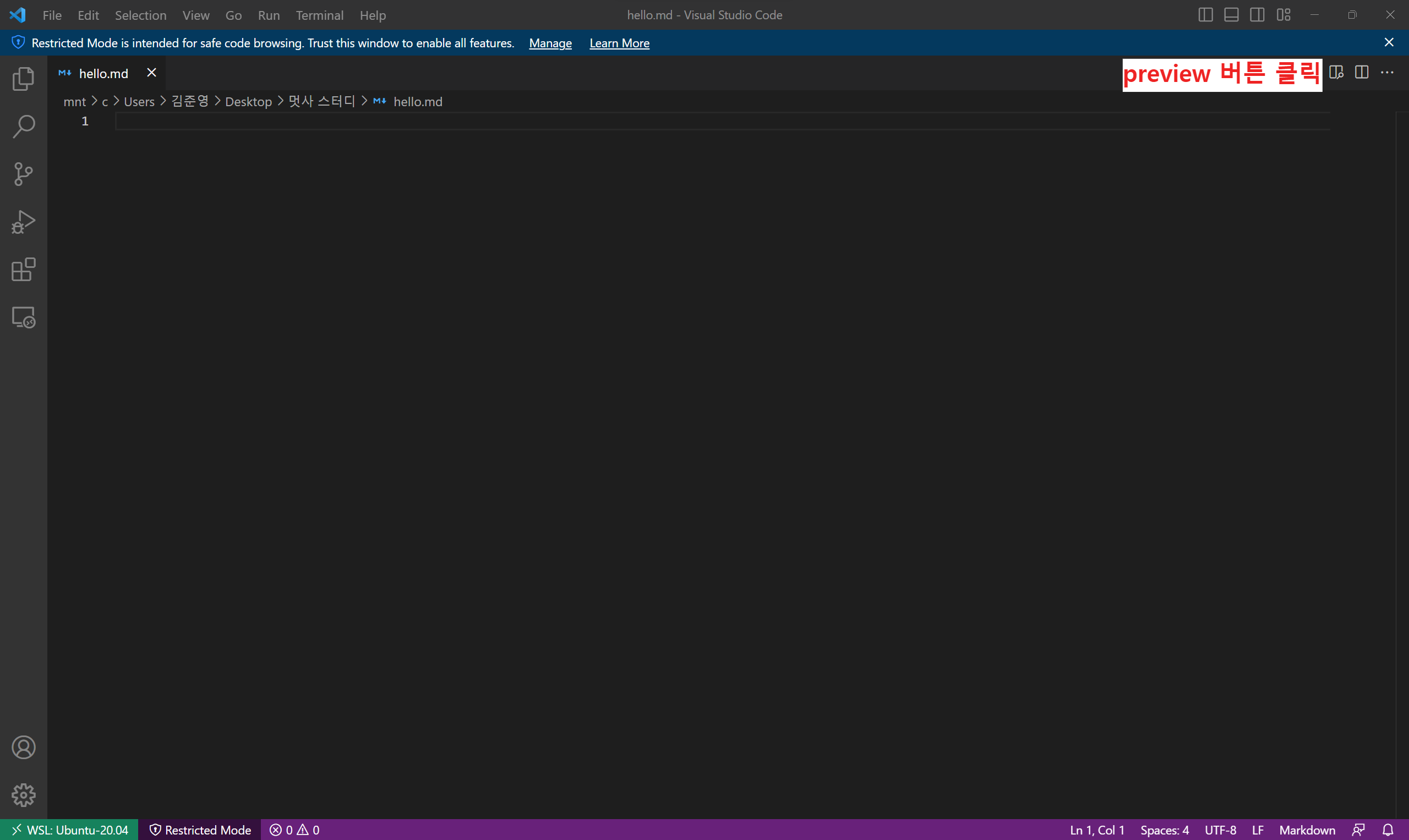Open the Accounts menu icon
This screenshot has height=840, width=1409.
pos(23,747)
